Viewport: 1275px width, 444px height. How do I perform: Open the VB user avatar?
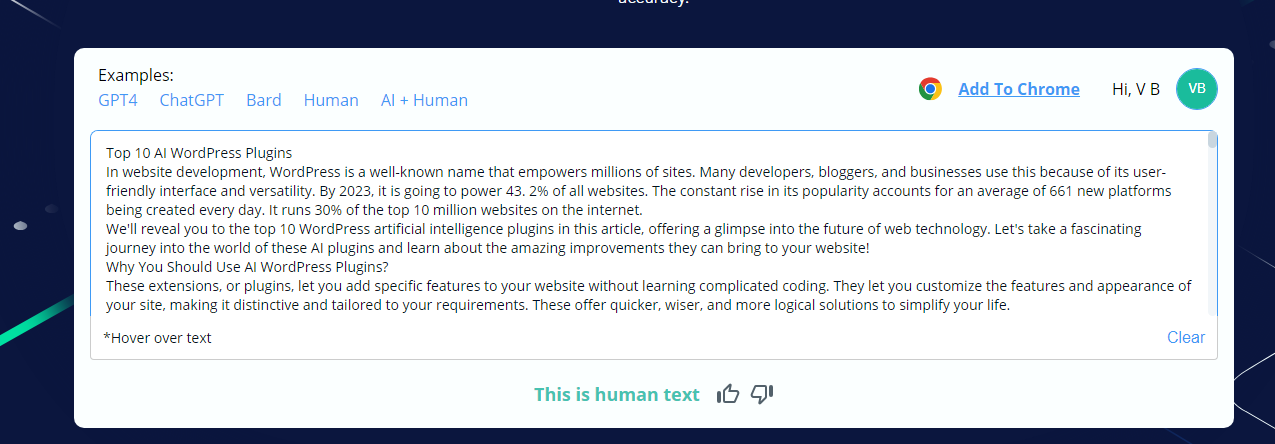click(1197, 89)
